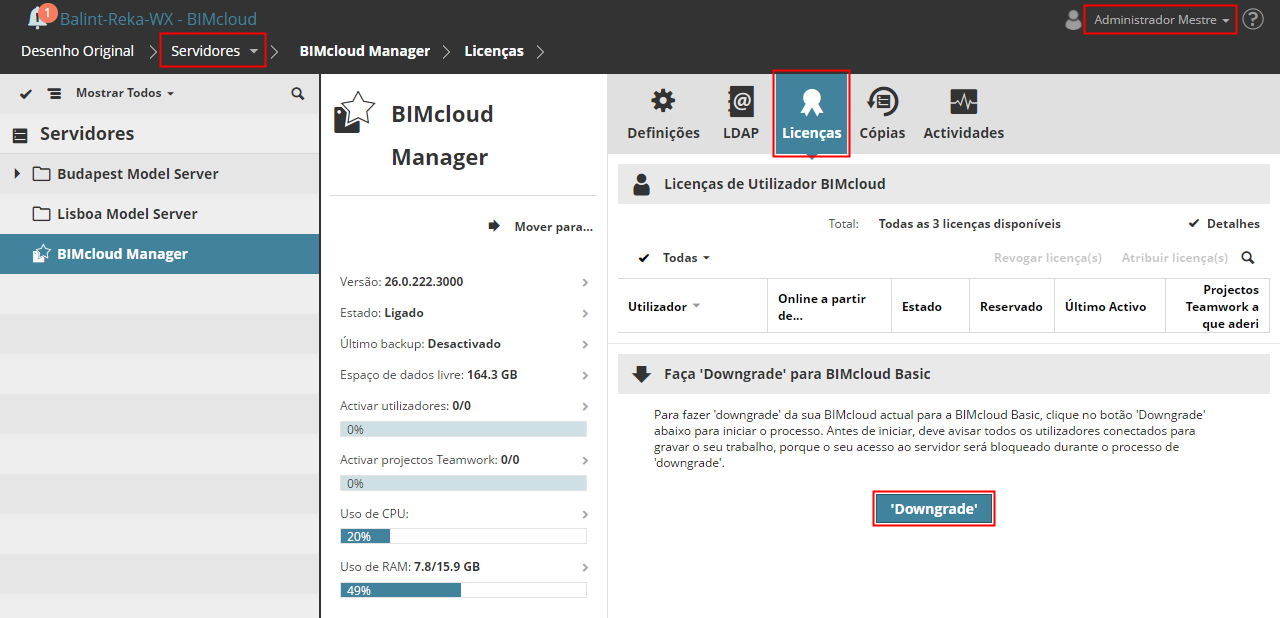Viewport: 1280px width, 618px height.
Task: Select BIMcloud Manager in server tree
Action: (x=160, y=254)
